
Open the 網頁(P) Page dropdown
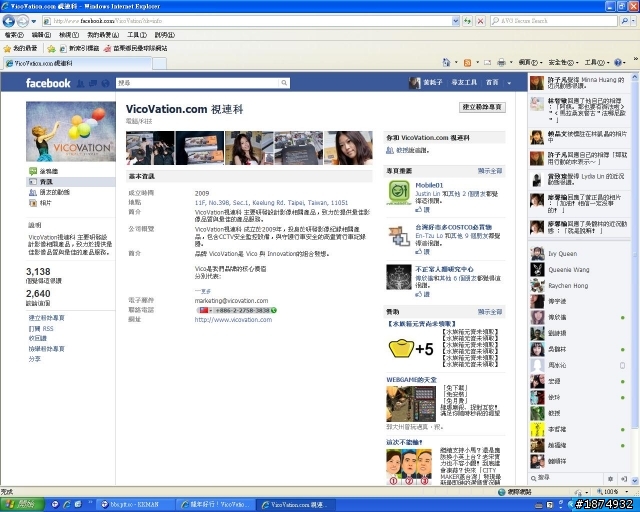coord(530,62)
